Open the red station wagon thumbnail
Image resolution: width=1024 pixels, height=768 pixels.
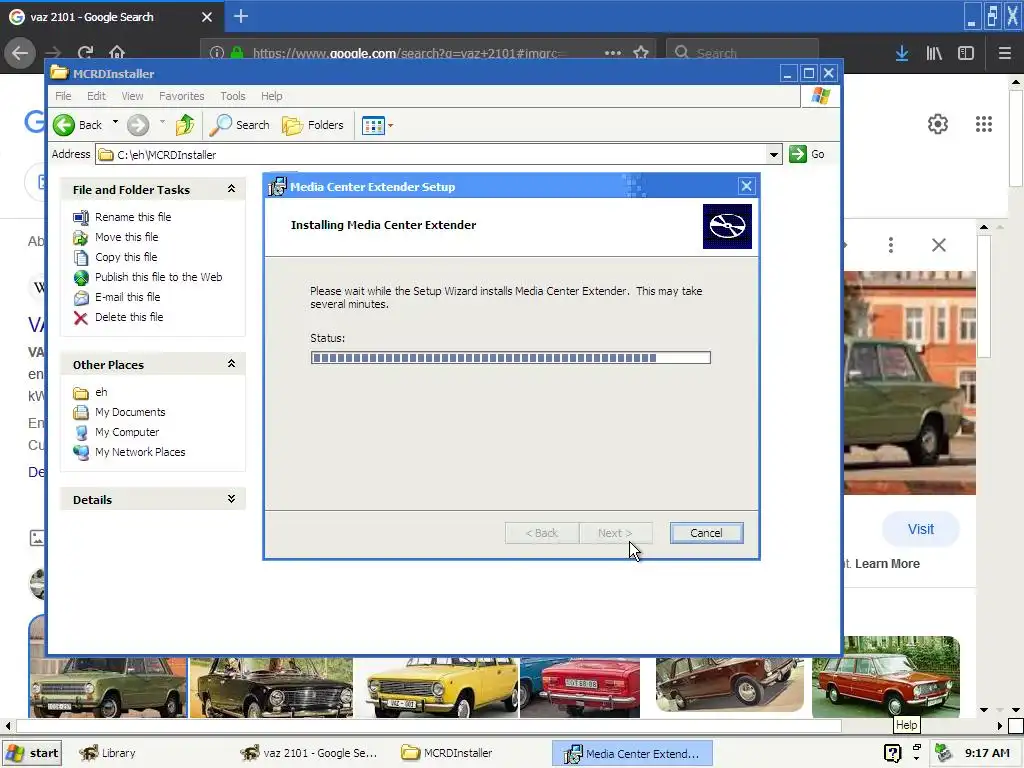tap(886, 677)
